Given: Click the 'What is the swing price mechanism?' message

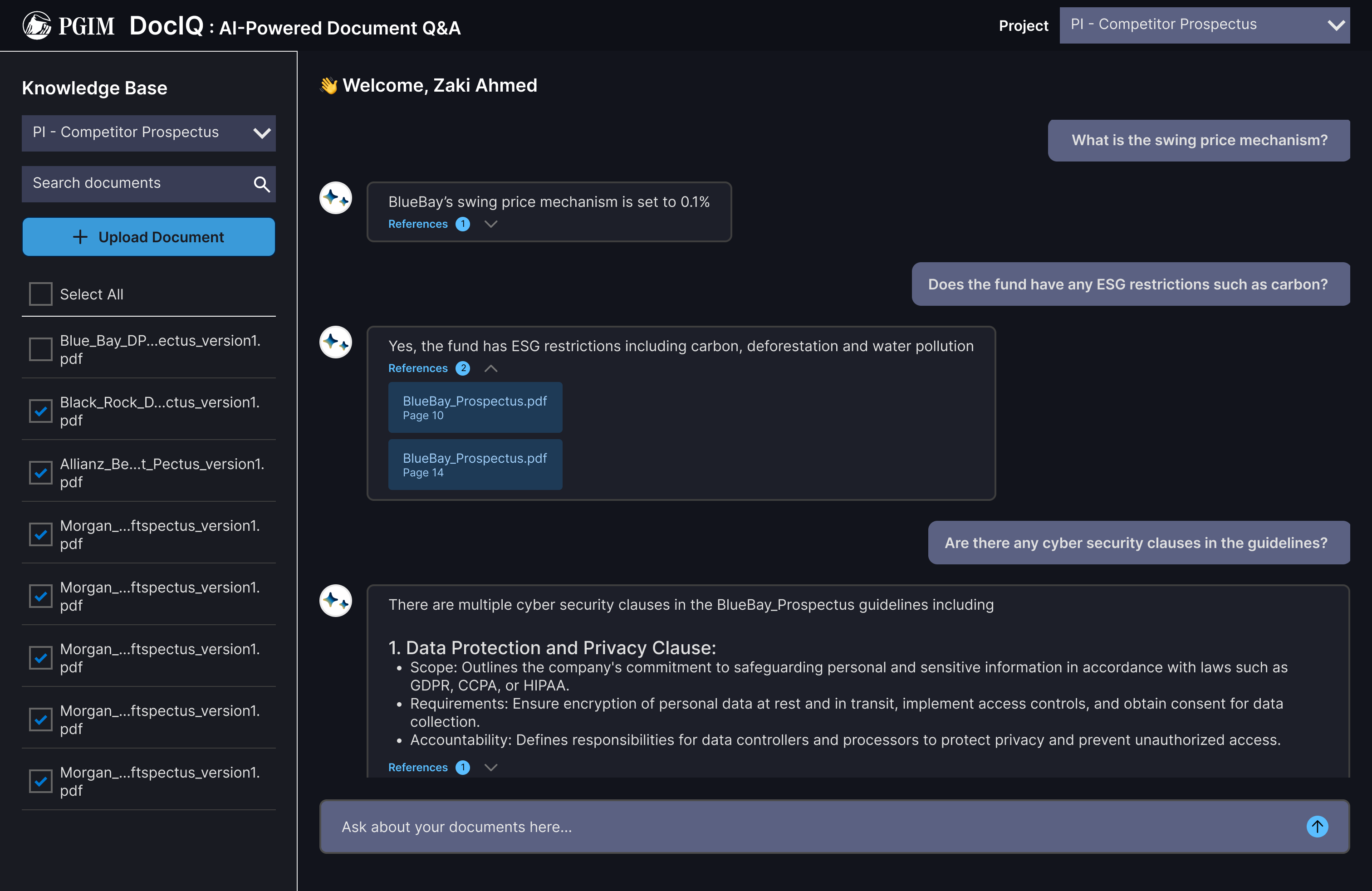Looking at the screenshot, I should 1199,140.
